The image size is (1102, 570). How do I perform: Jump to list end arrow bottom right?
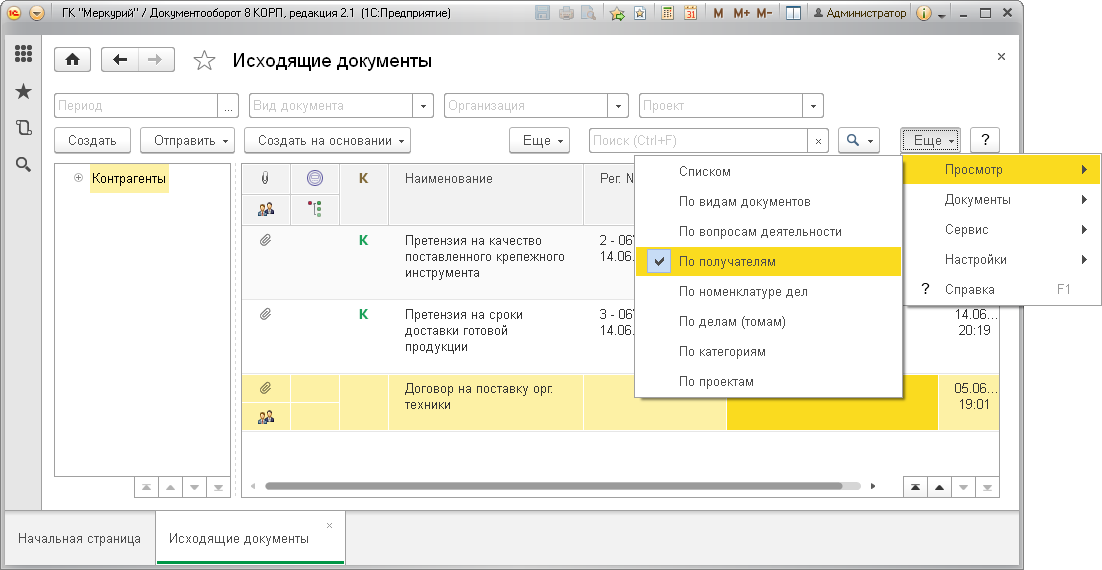click(x=987, y=487)
